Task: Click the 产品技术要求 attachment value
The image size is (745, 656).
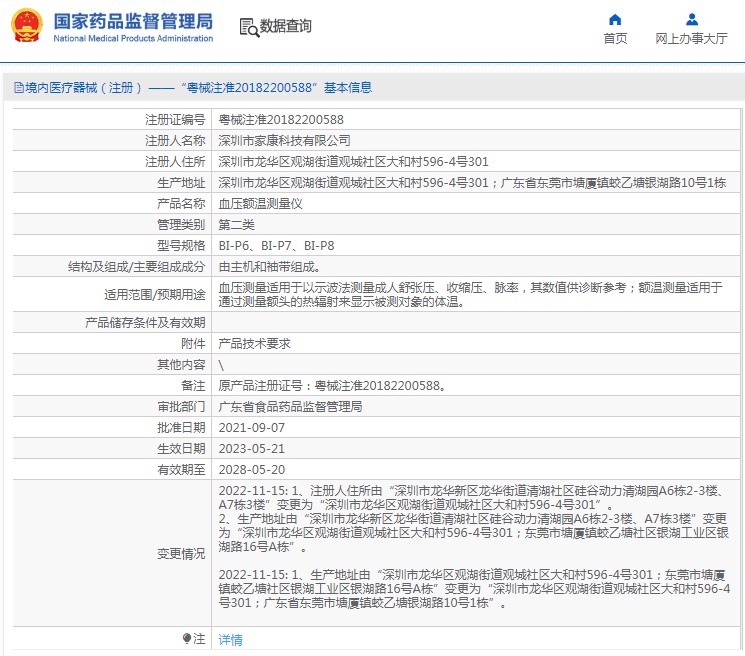Action: pyautogui.click(x=254, y=343)
